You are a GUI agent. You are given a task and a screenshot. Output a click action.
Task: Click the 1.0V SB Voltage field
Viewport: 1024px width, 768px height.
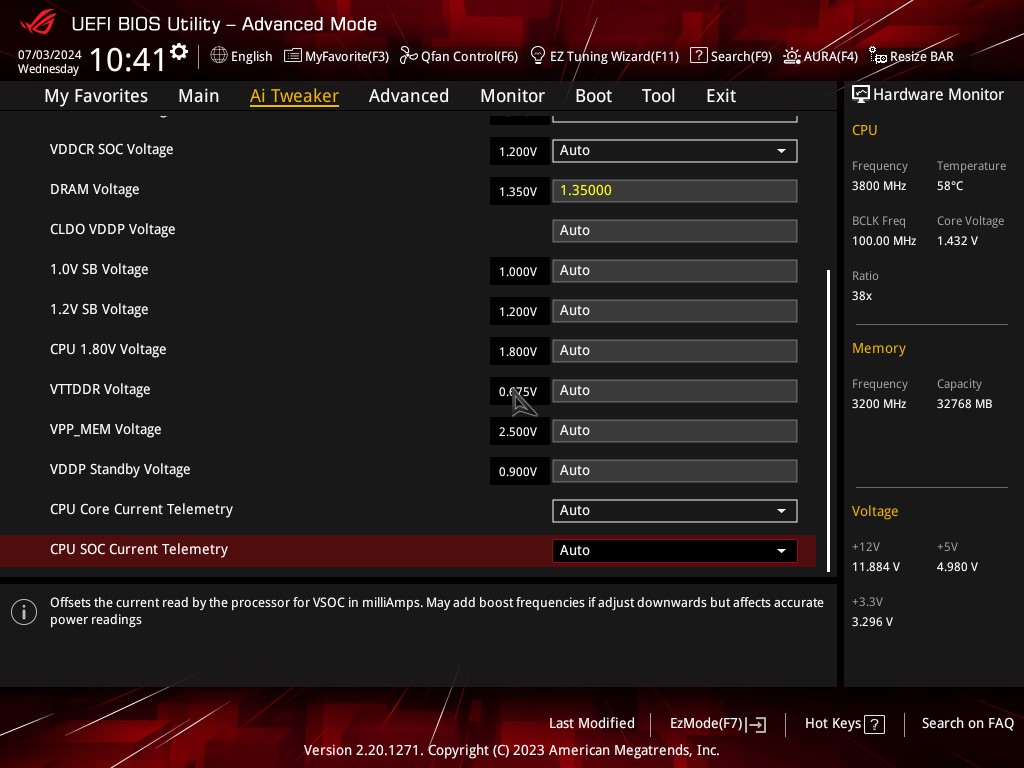(x=675, y=270)
